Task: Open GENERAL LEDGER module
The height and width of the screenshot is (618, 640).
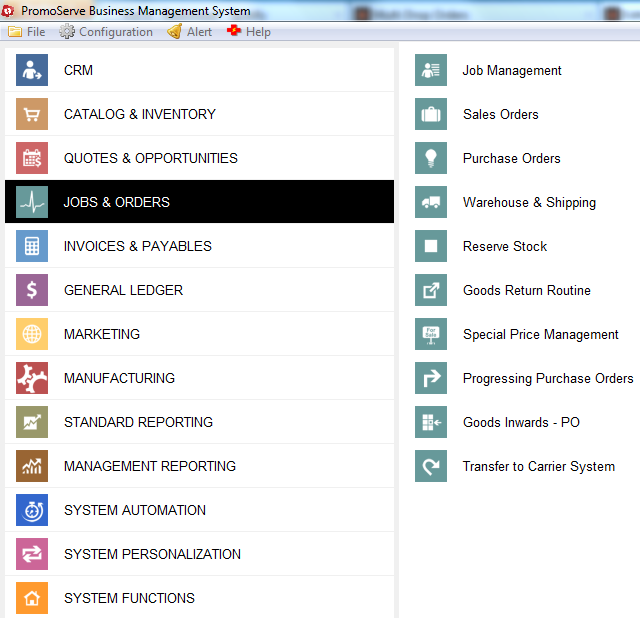Action: [x=200, y=290]
